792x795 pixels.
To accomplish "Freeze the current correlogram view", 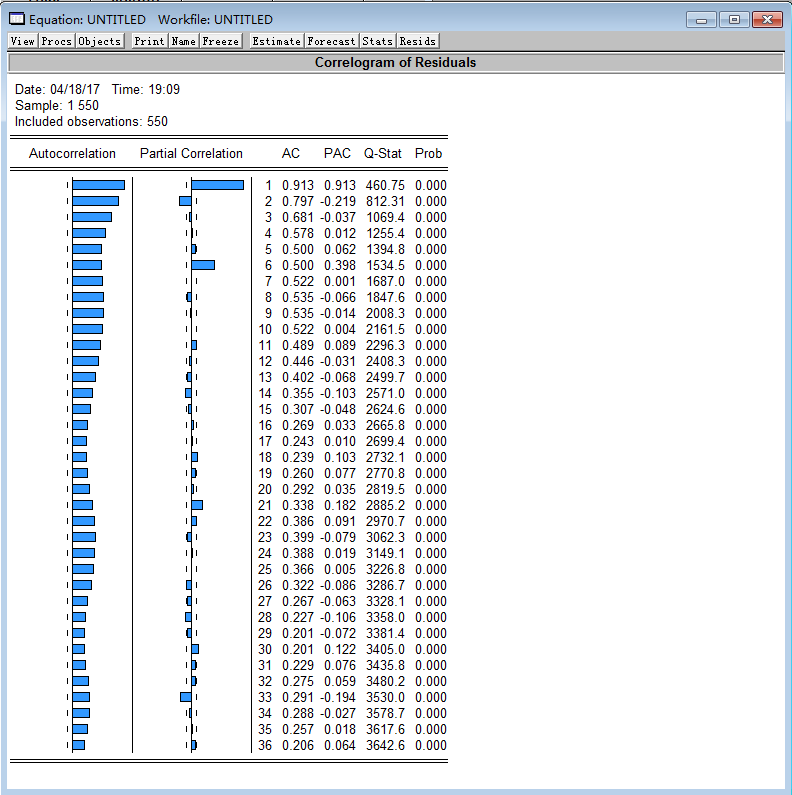I will pos(220,41).
